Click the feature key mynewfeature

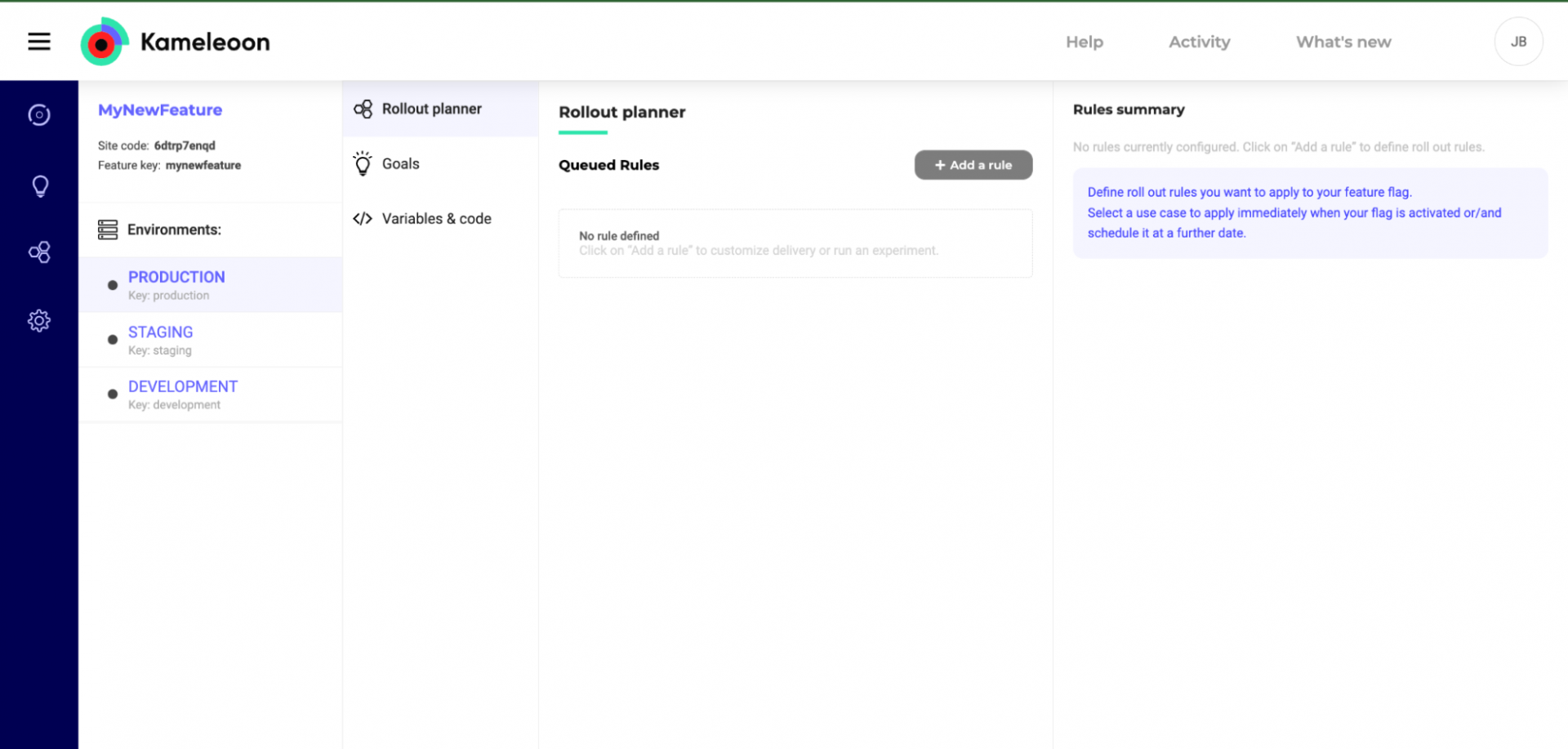click(203, 165)
